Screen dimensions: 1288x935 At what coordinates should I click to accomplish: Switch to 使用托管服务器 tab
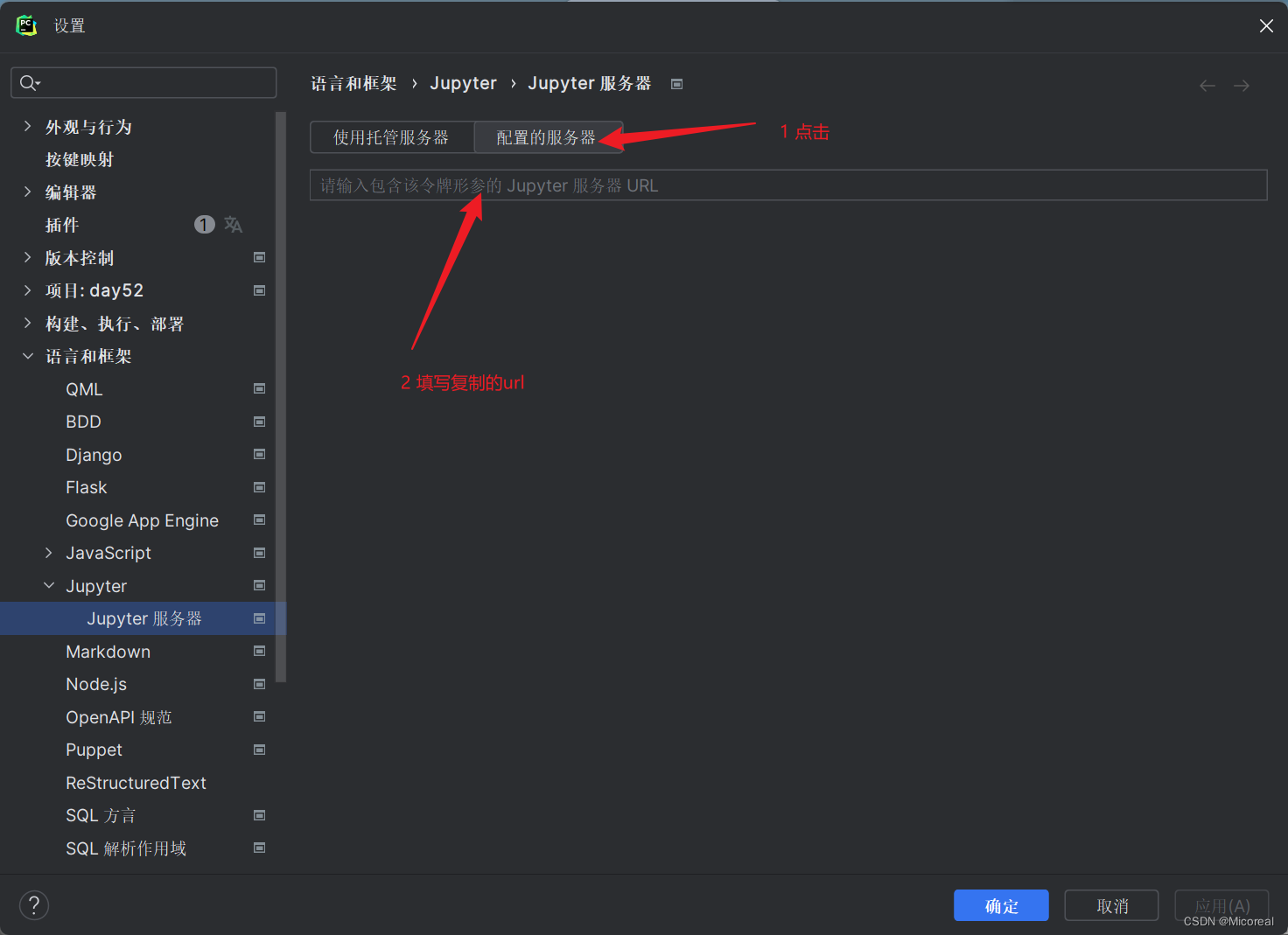pyautogui.click(x=391, y=137)
